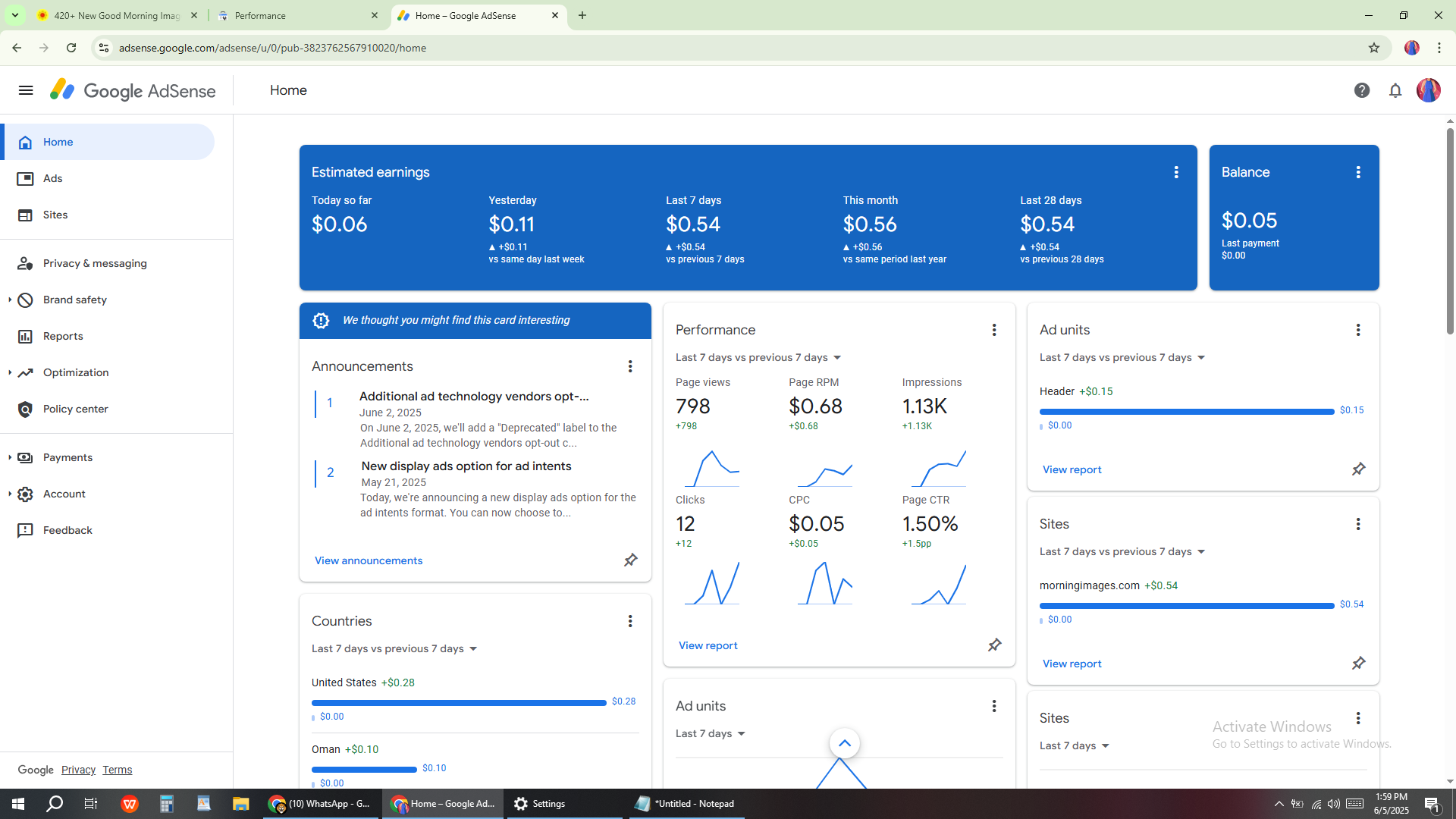1456x819 pixels.
Task: Open lower Sites 'Last 7 days' dropdown
Action: (1075, 745)
